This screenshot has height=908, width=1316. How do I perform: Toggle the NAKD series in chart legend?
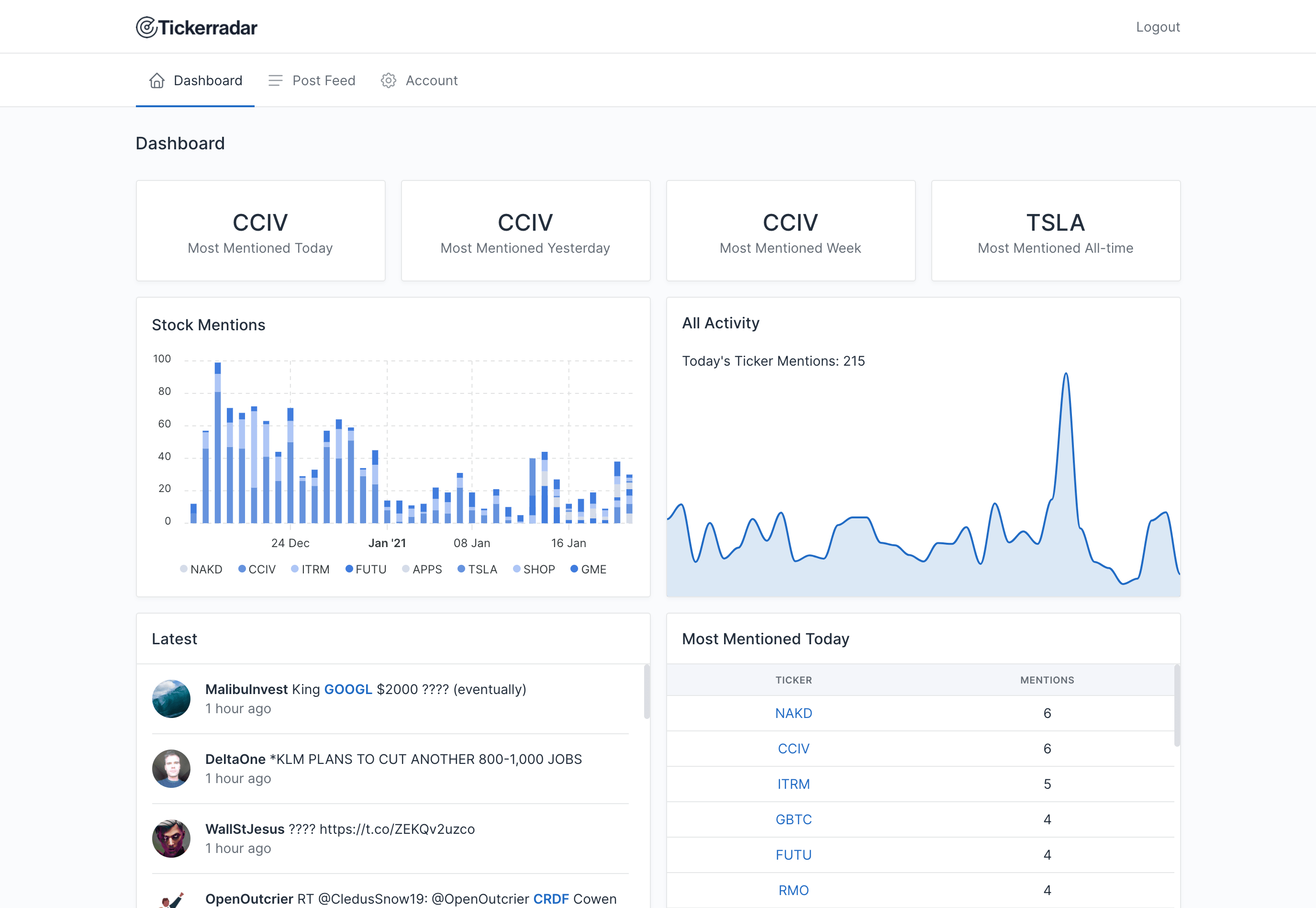click(x=201, y=569)
